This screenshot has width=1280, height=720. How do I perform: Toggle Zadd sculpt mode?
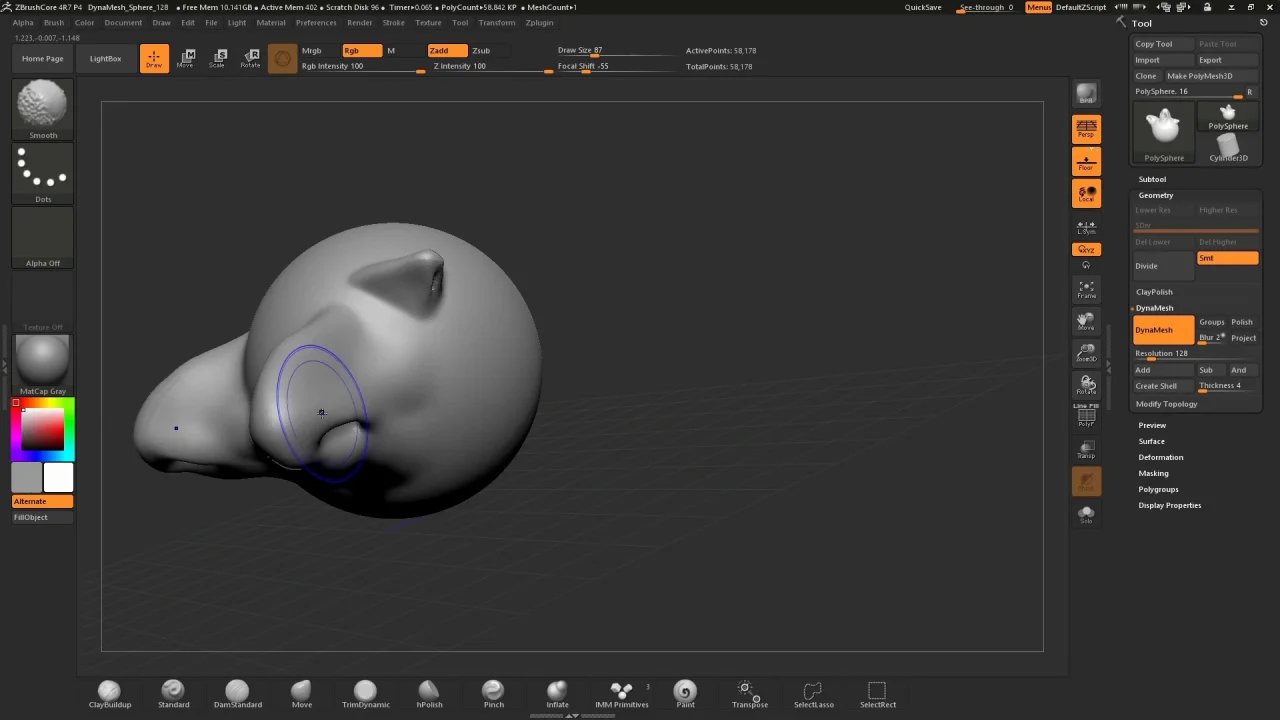click(x=446, y=50)
